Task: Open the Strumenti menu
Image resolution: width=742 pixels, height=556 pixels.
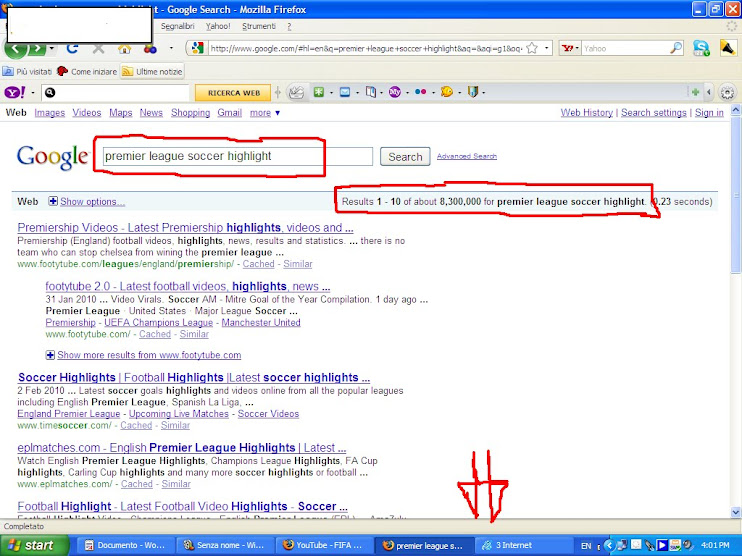Action: tap(258, 26)
